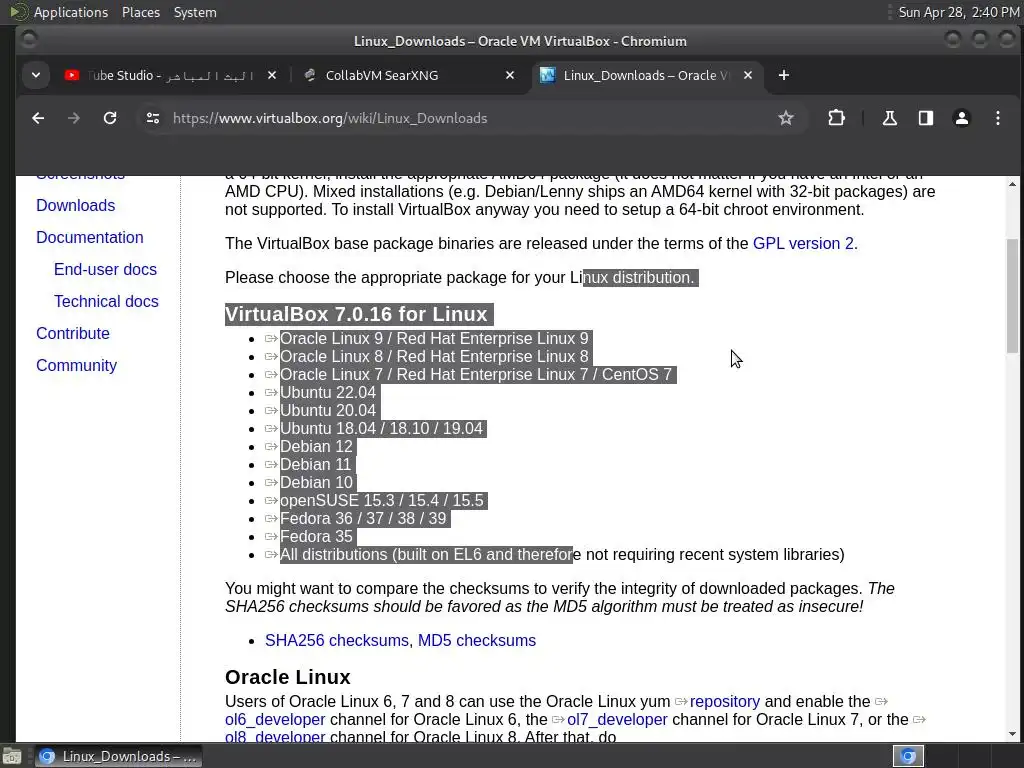The image size is (1024, 768).
Task: Close the YouTube Studio tab
Action: click(272, 76)
